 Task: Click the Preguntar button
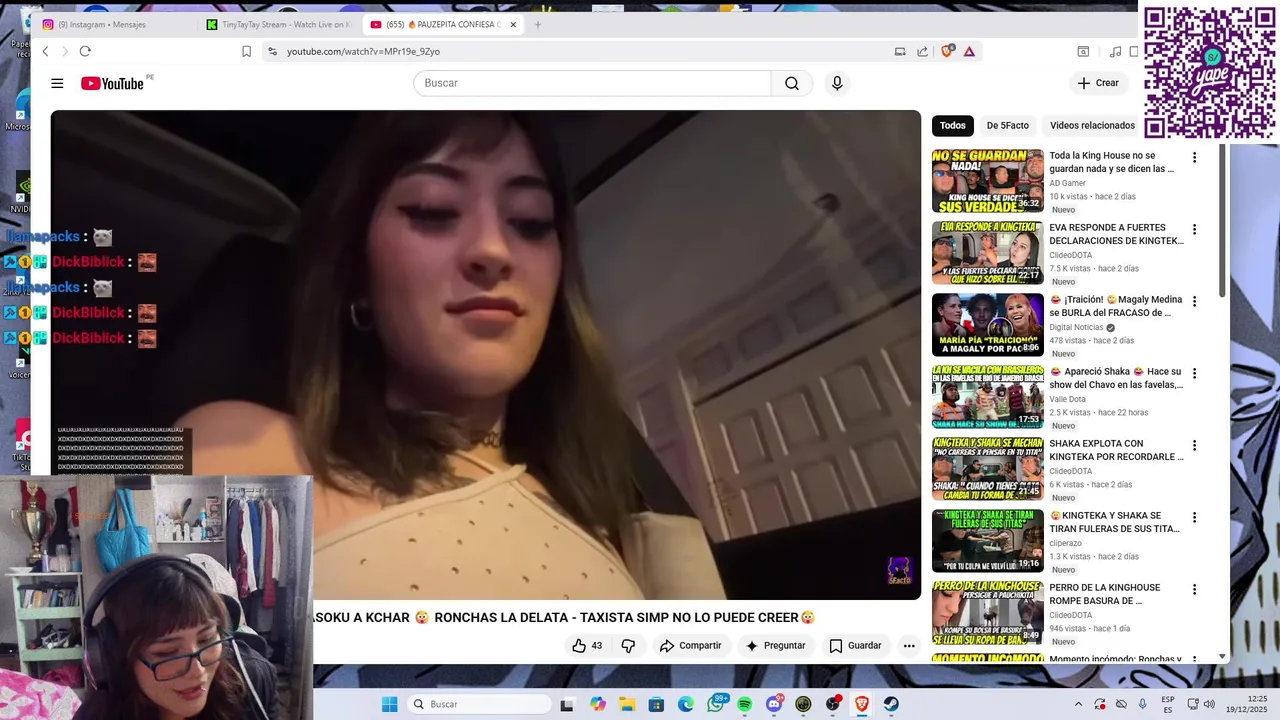(x=775, y=646)
